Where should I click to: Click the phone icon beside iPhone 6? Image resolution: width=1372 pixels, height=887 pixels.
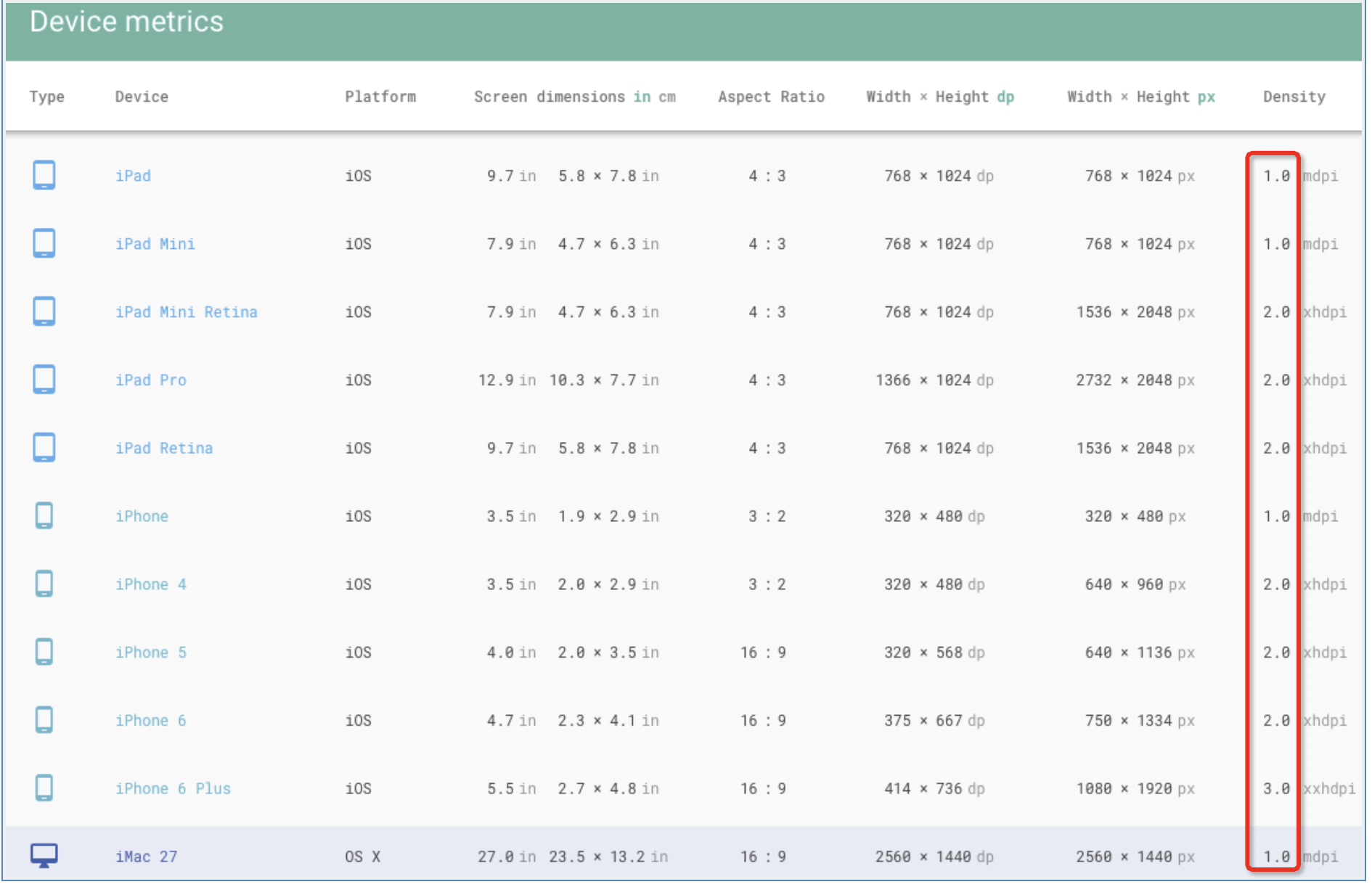point(44,720)
